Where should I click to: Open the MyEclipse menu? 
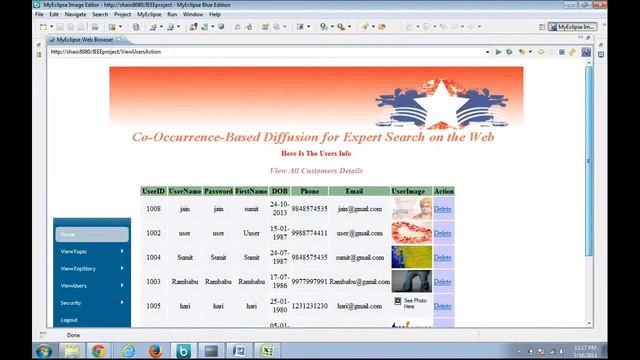(x=149, y=14)
